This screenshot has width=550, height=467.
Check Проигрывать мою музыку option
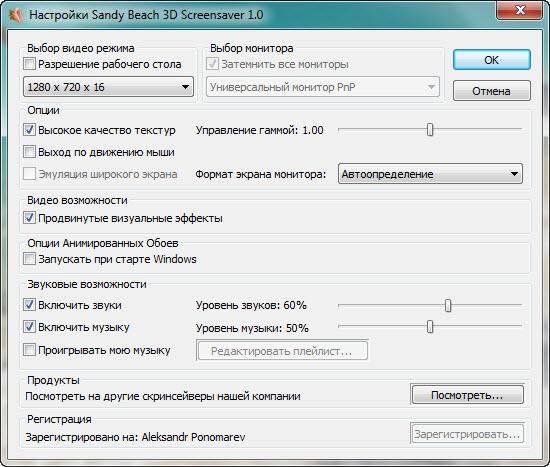(29, 350)
